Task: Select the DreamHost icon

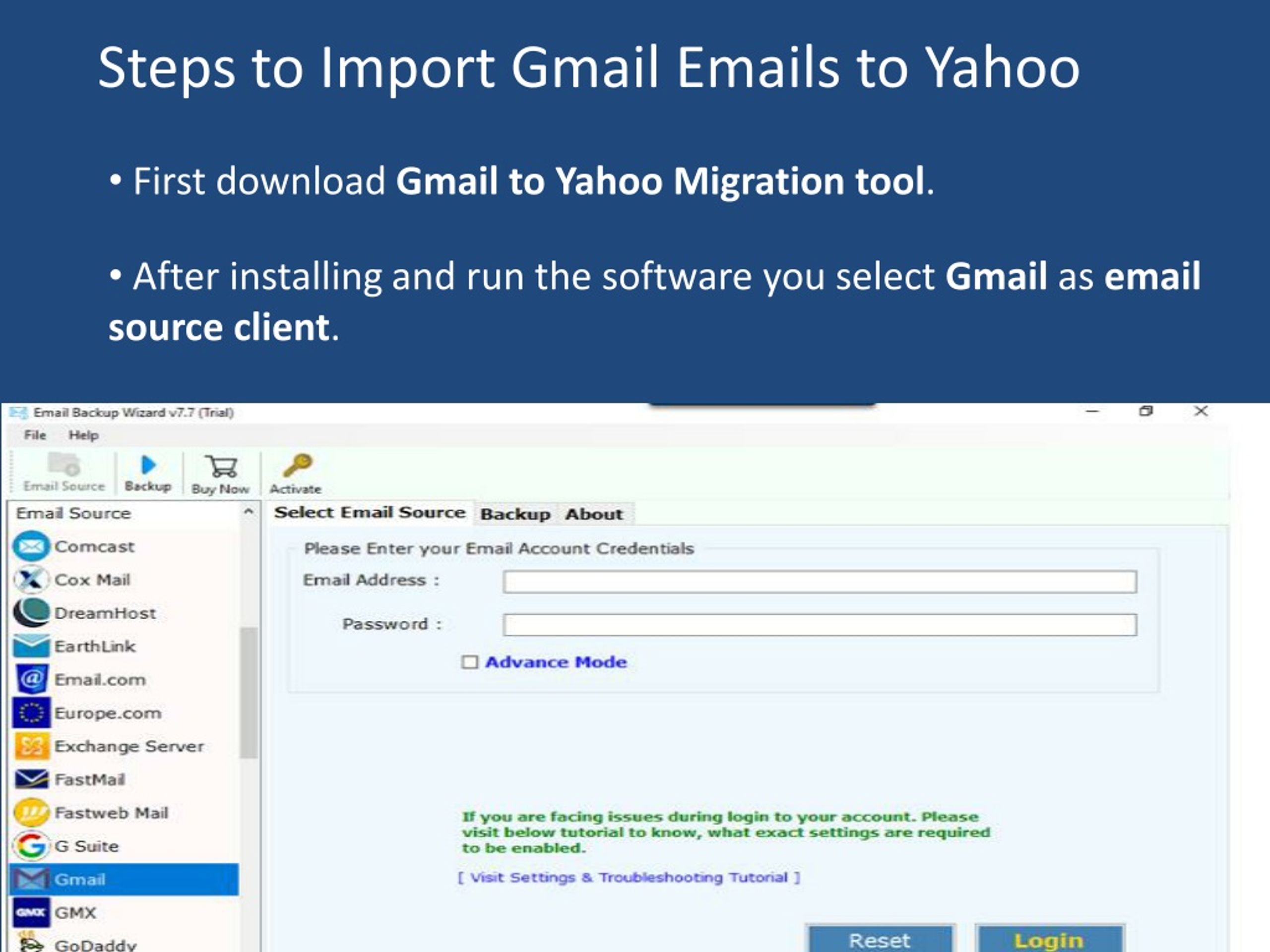Action: [31, 613]
